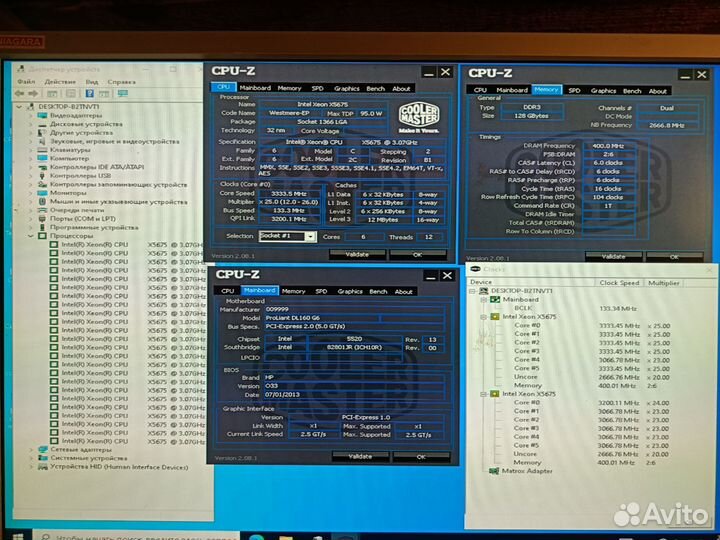The image size is (720, 540).
Task: Collapse DESKTOP-B2TNVT1 node in Clocks window
Action: pos(472,291)
